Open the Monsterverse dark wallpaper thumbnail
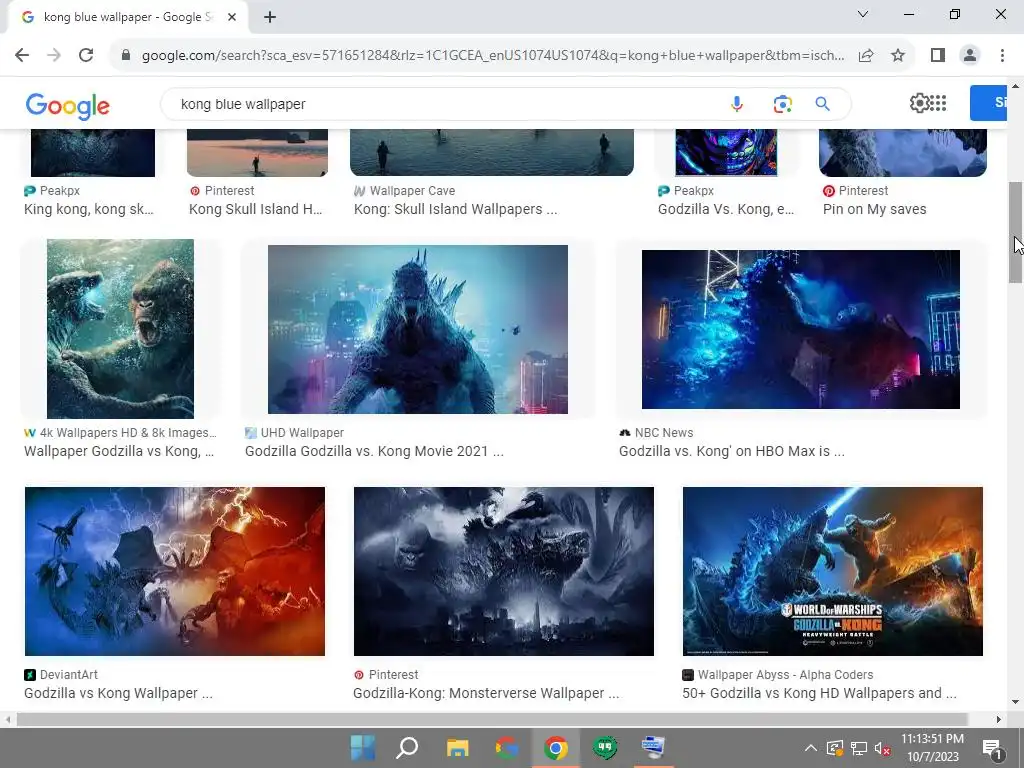 click(504, 571)
